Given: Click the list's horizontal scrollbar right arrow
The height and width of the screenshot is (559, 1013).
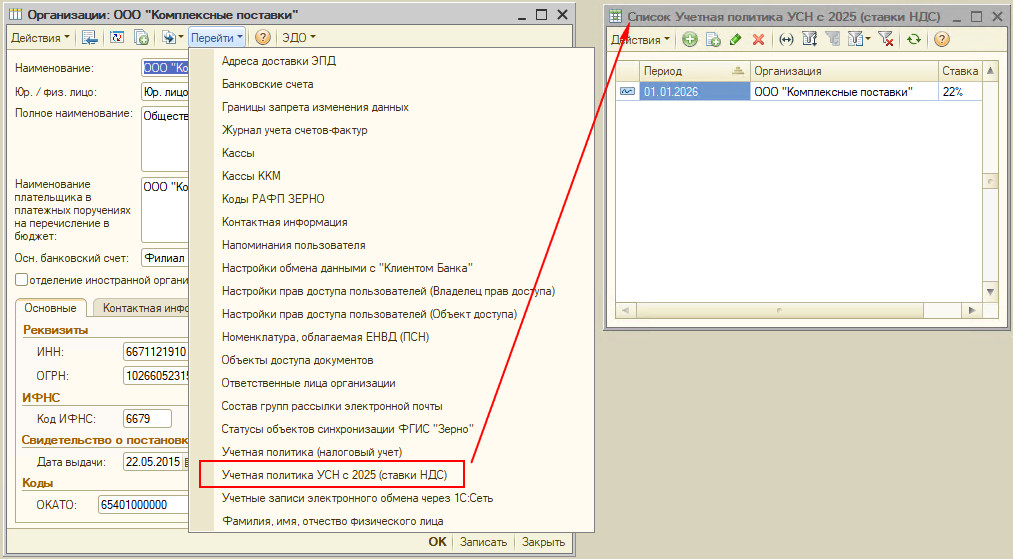Looking at the screenshot, I should click(972, 311).
